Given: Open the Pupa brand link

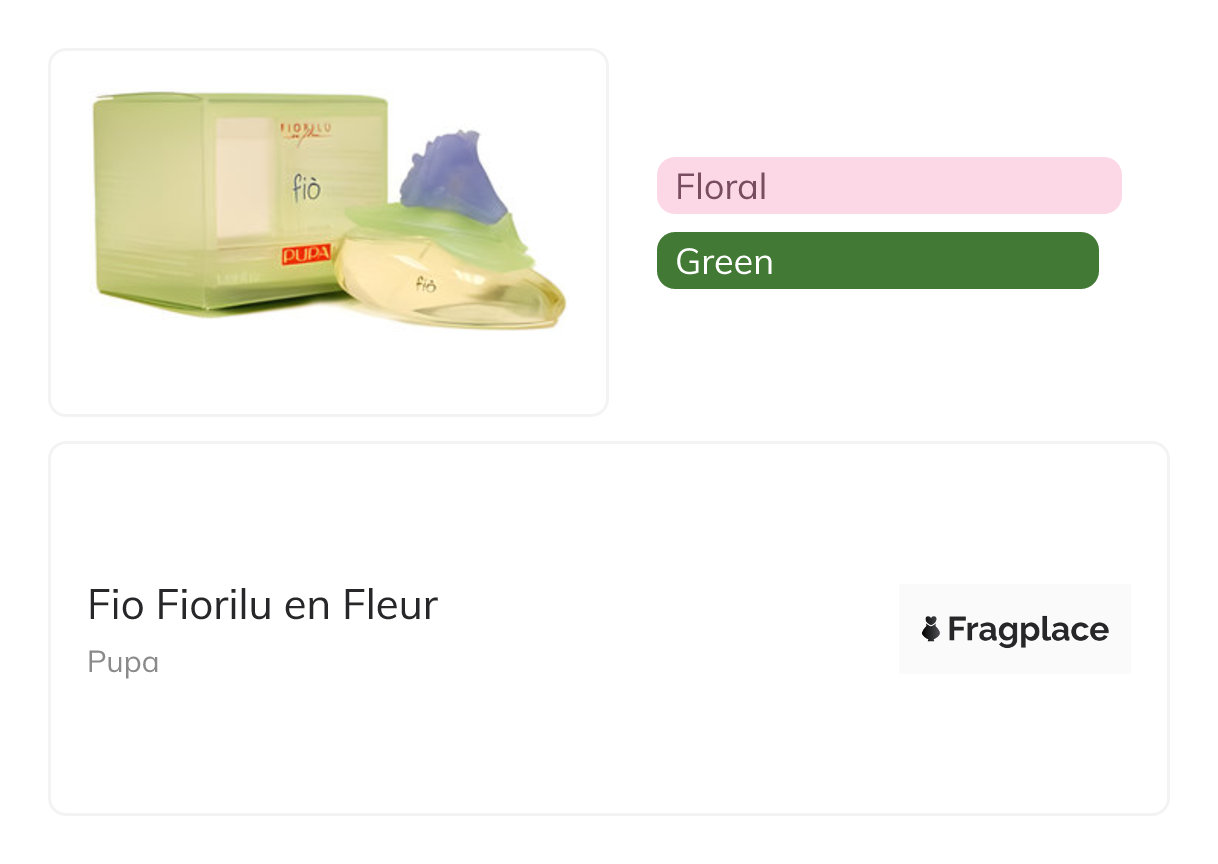Looking at the screenshot, I should (x=123, y=663).
